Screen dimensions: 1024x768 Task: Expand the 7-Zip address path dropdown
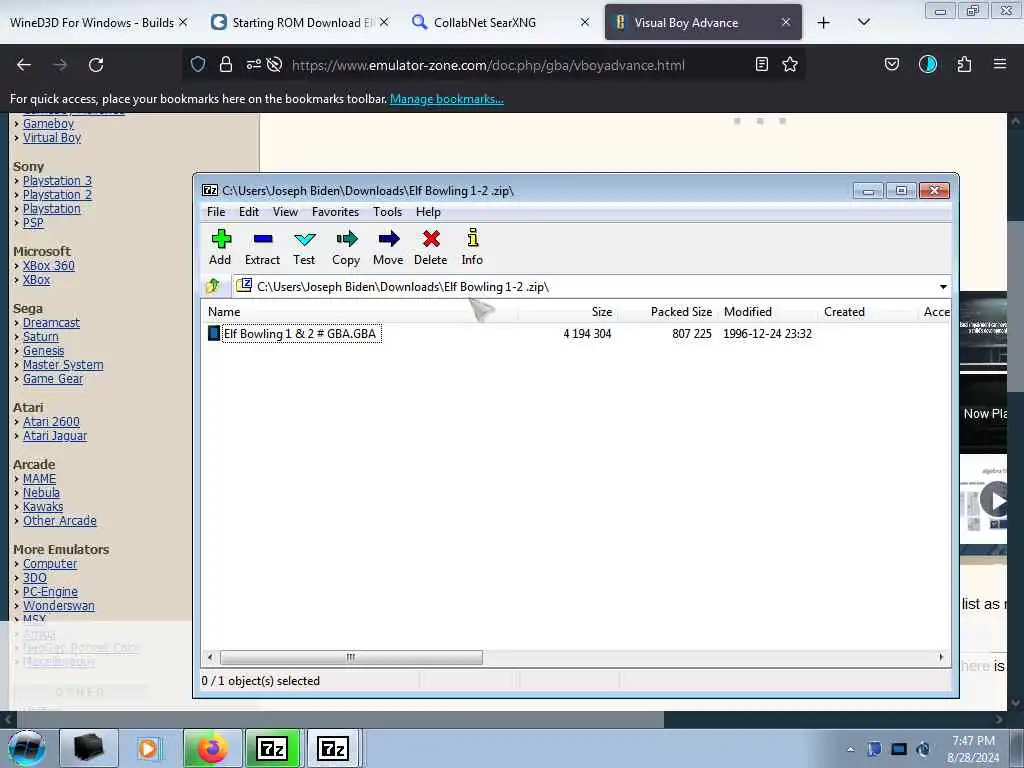[x=943, y=287]
